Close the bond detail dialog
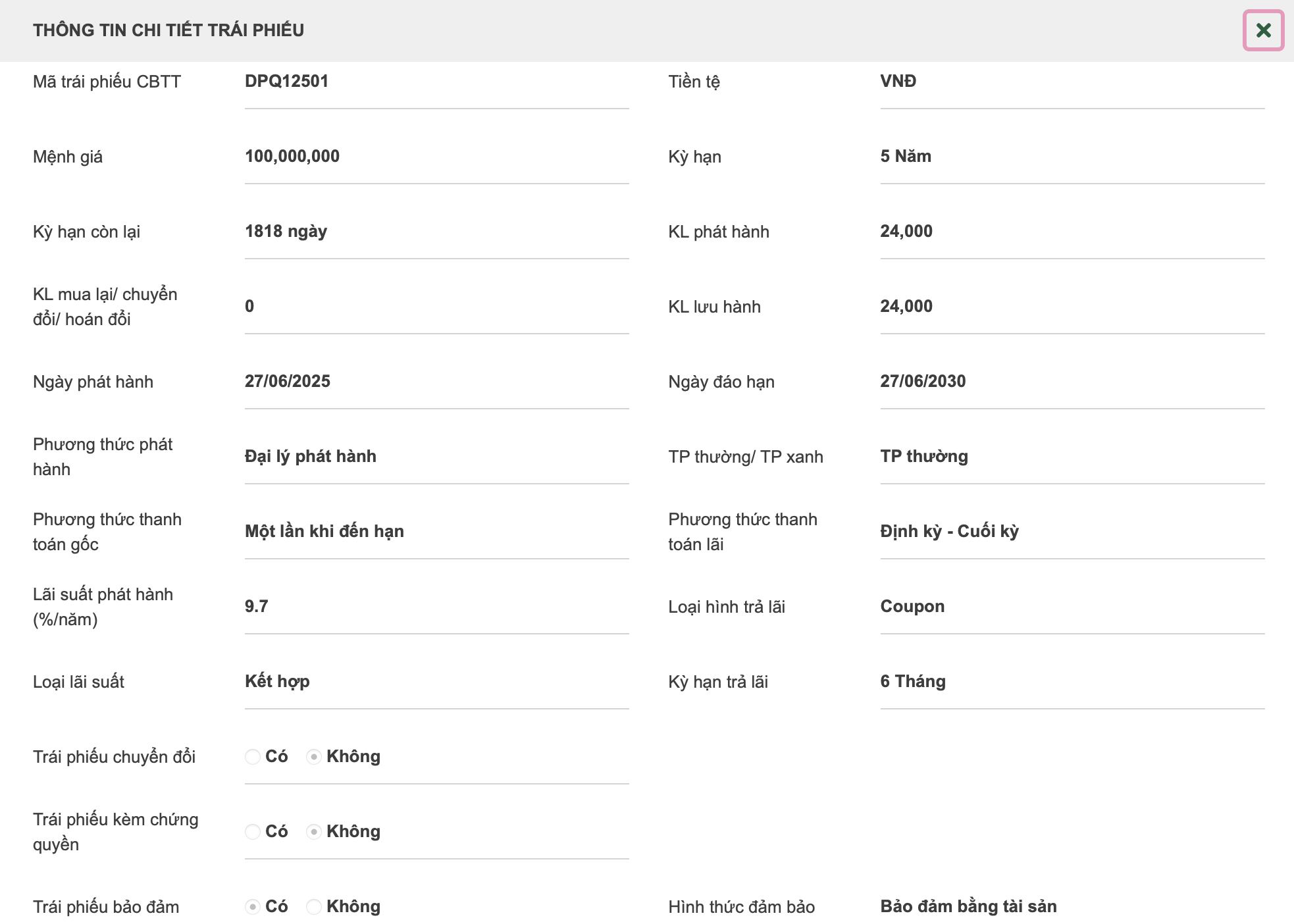1294x924 pixels. pyautogui.click(x=1263, y=30)
